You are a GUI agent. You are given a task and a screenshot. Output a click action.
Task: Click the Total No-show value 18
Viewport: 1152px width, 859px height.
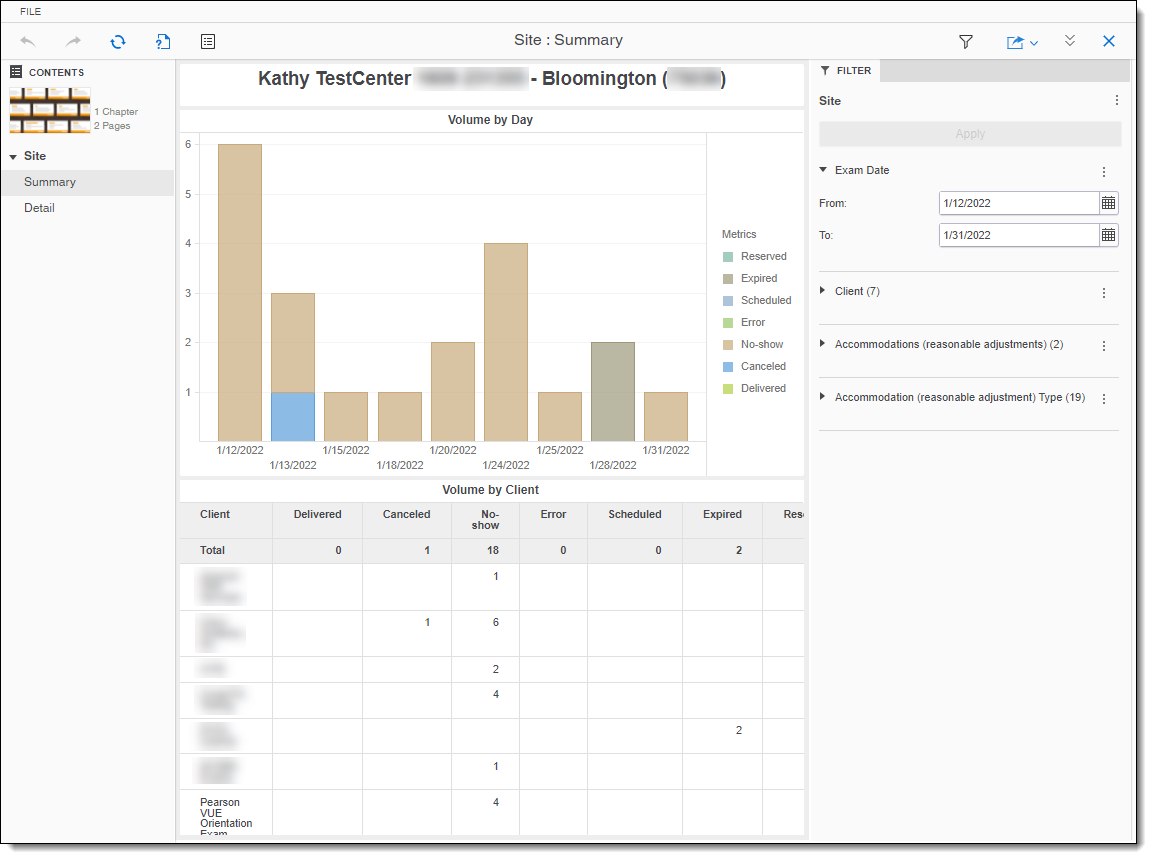pyautogui.click(x=493, y=550)
